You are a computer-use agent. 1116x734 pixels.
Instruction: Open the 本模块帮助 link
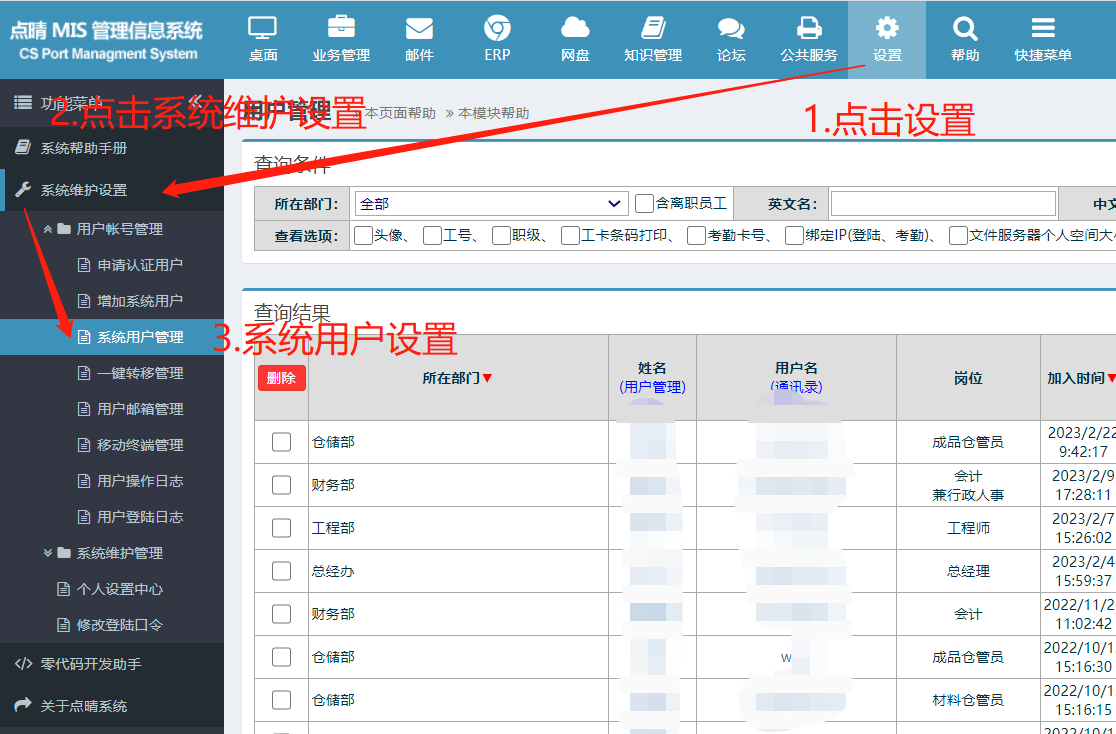pyautogui.click(x=493, y=114)
